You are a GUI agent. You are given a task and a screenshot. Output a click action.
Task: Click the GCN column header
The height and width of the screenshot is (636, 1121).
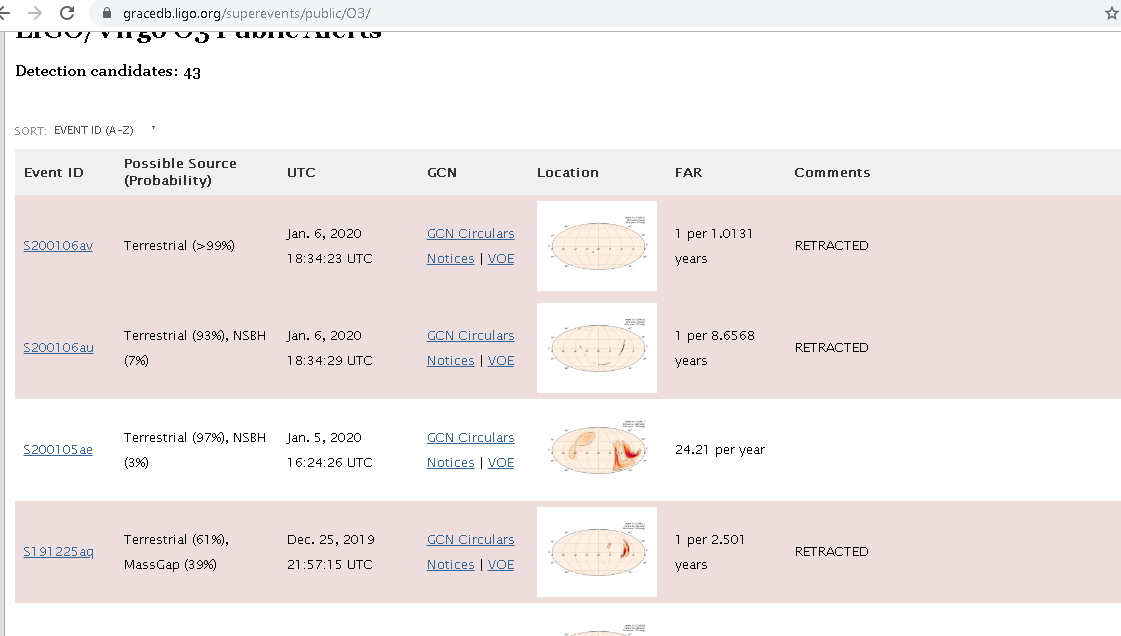coord(442,172)
